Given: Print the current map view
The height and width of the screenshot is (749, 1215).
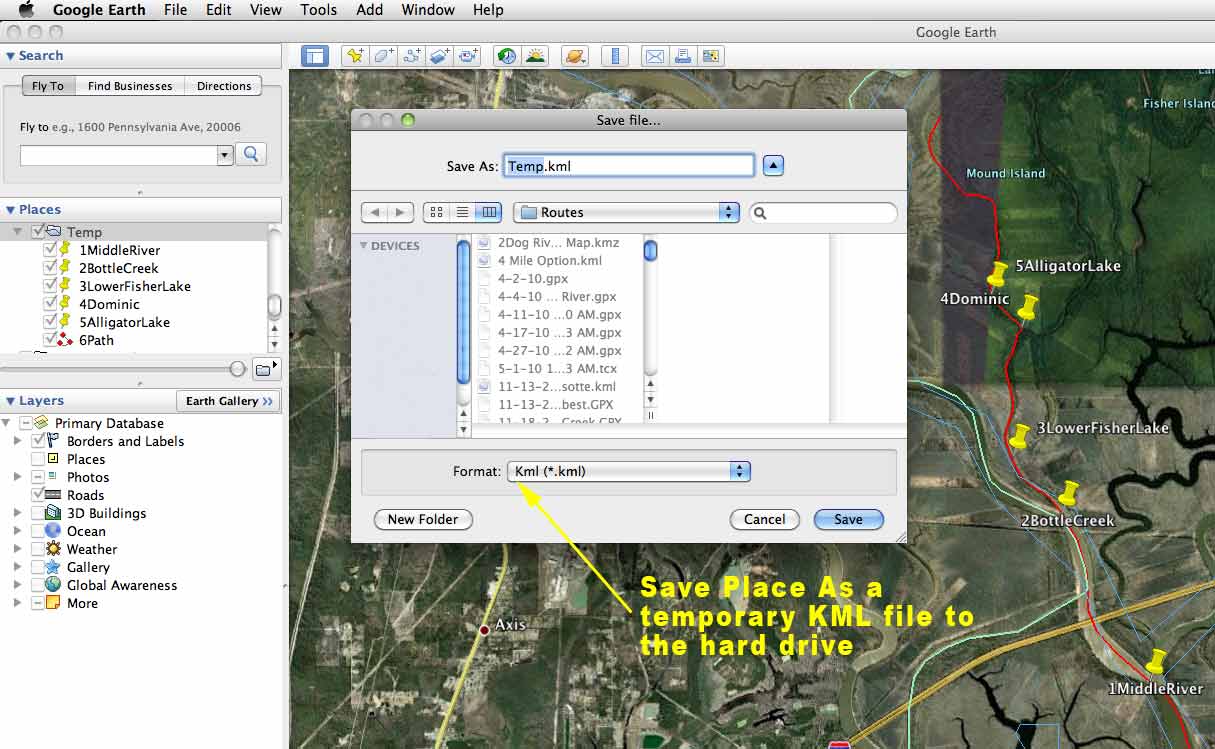Looking at the screenshot, I should tap(683, 56).
